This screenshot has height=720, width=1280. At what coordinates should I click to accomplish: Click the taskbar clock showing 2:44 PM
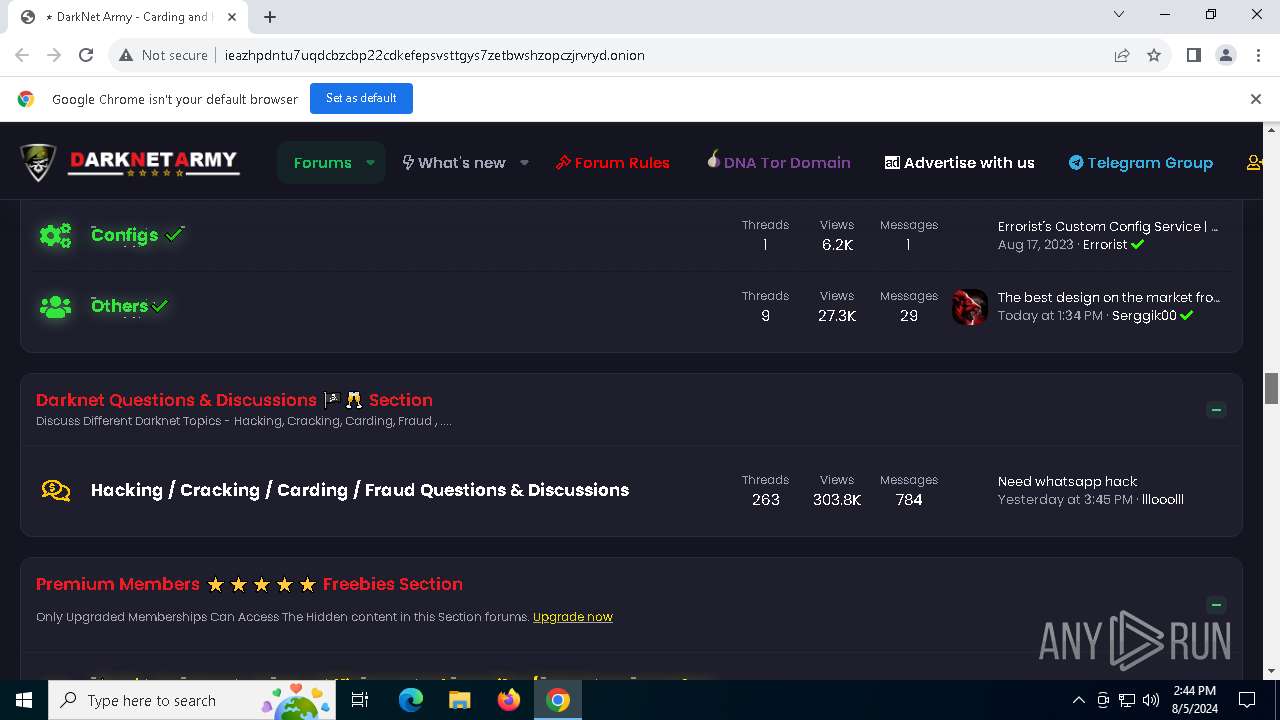[1194, 700]
